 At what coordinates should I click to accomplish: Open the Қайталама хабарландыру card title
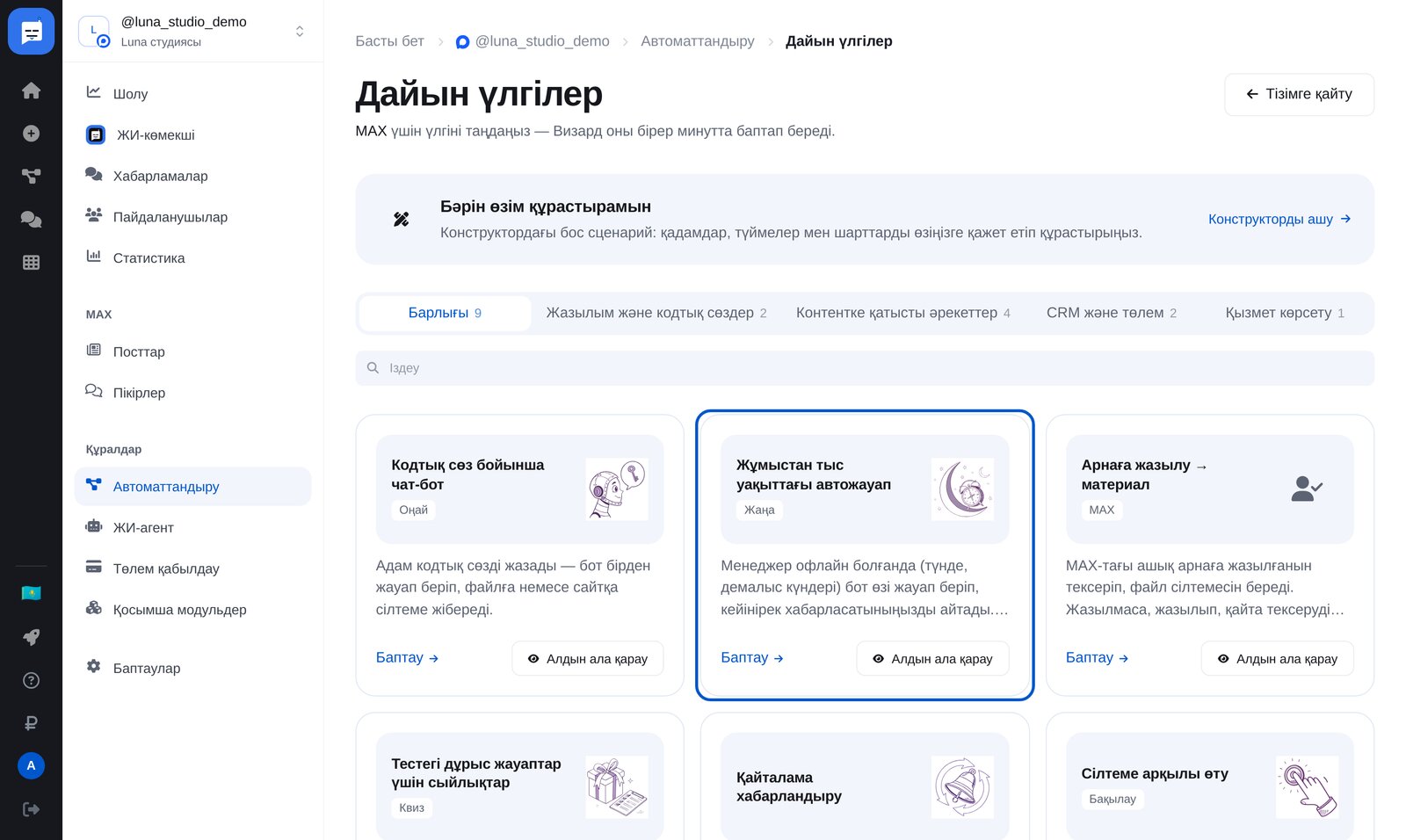pos(789,787)
